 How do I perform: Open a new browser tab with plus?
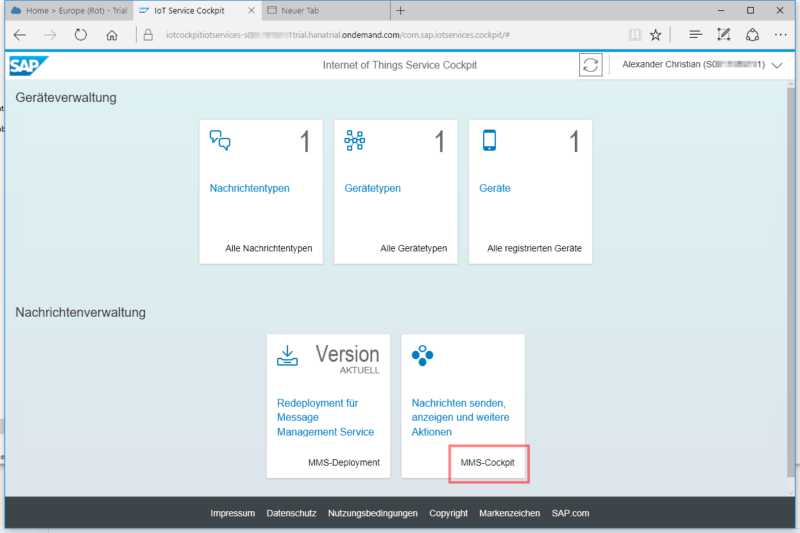coord(401,10)
